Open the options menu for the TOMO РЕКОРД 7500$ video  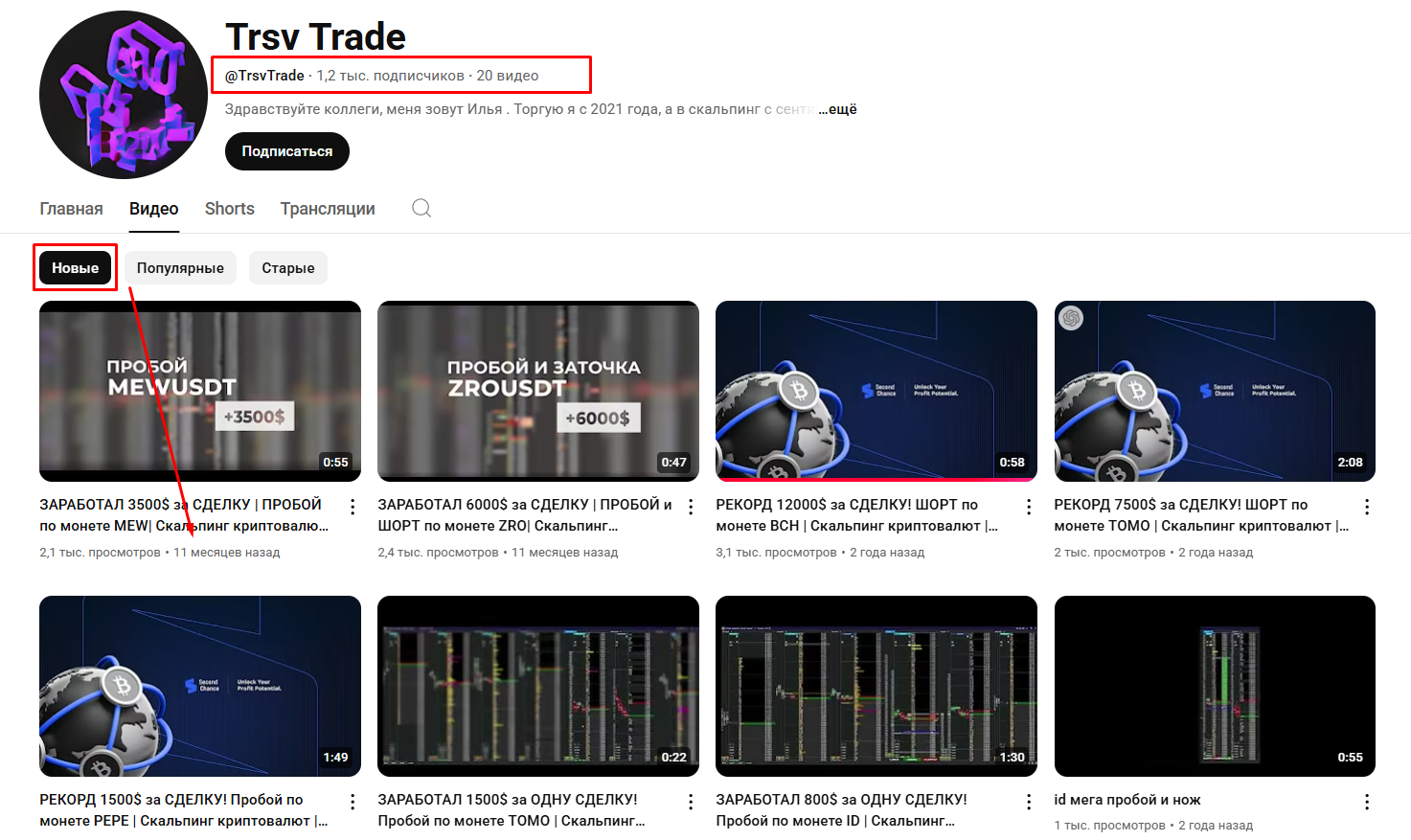click(x=1367, y=508)
